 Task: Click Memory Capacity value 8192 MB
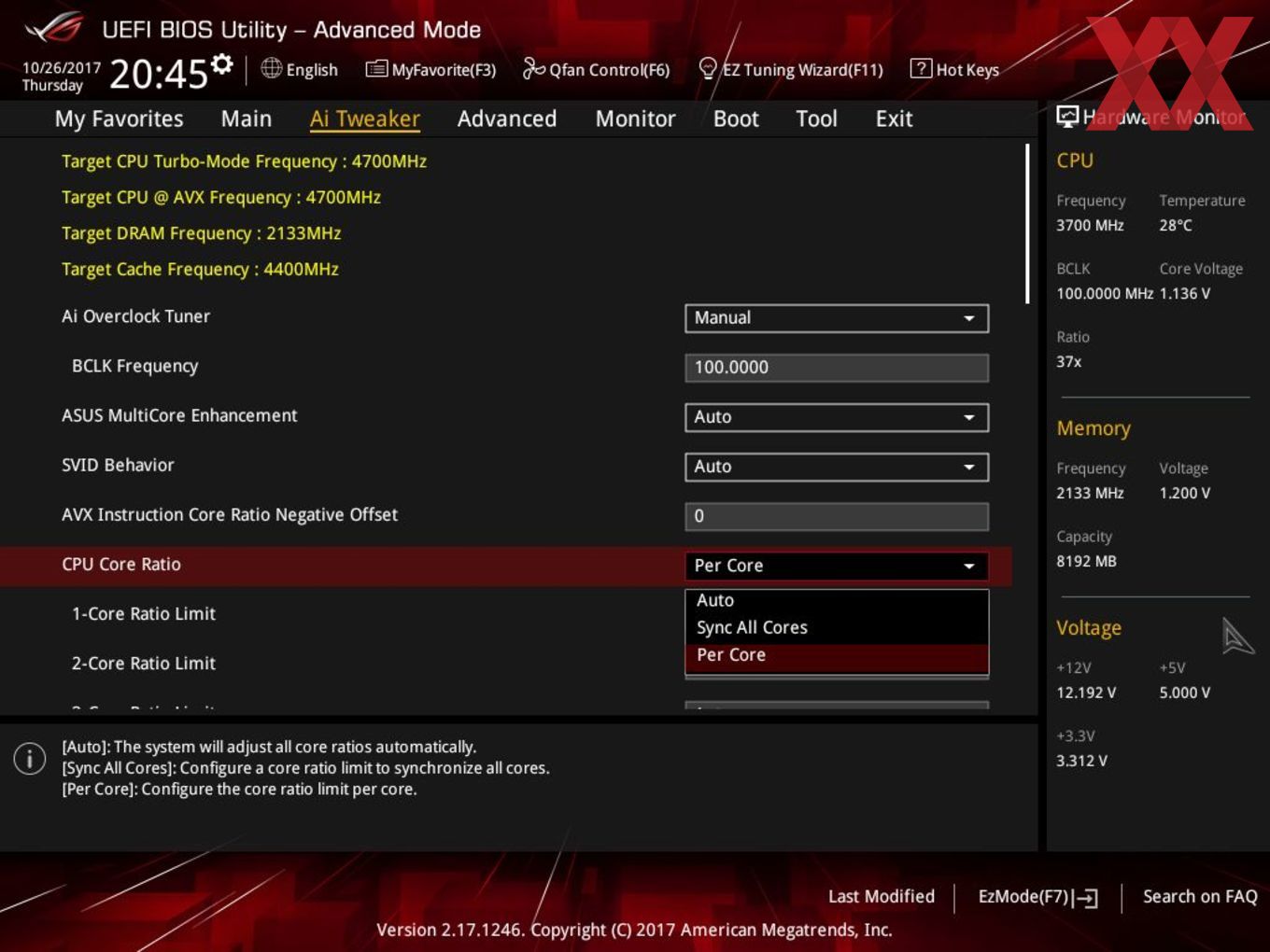1086,561
